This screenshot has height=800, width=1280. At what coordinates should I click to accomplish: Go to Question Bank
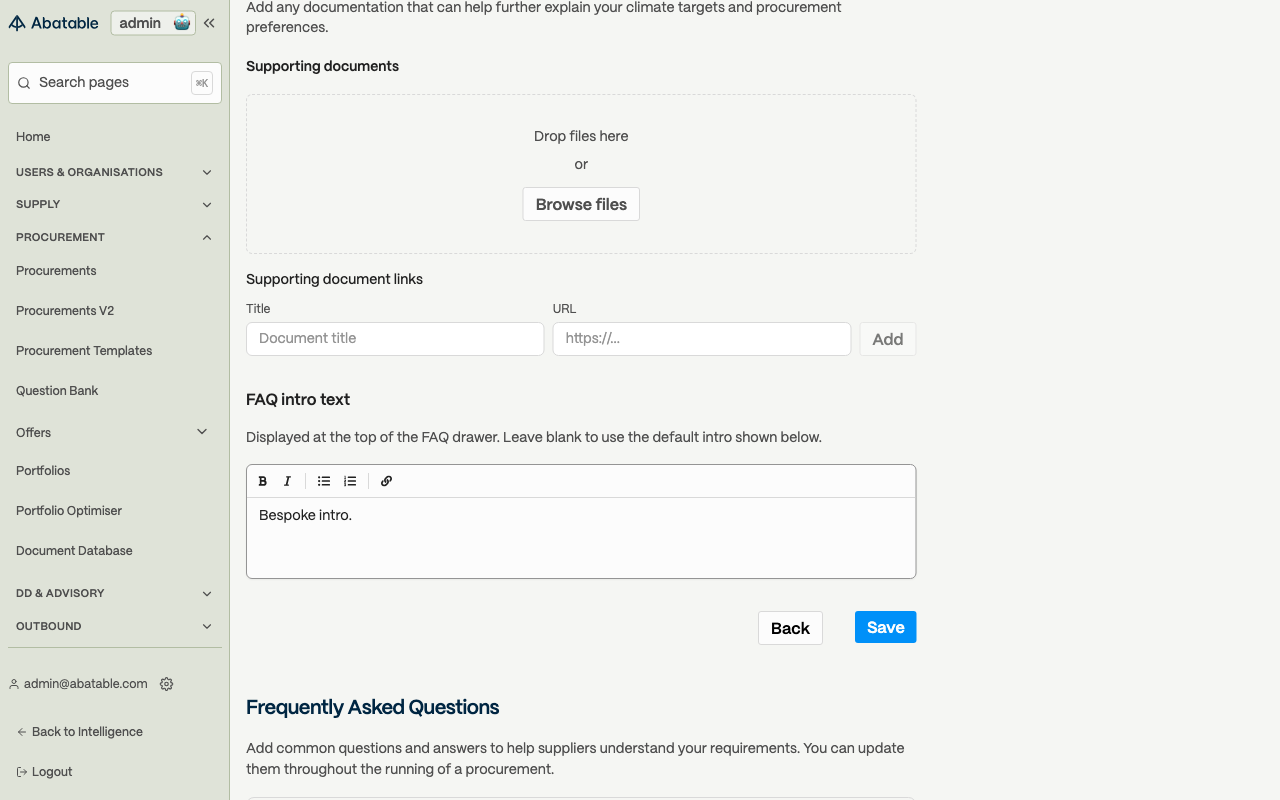pos(57,391)
